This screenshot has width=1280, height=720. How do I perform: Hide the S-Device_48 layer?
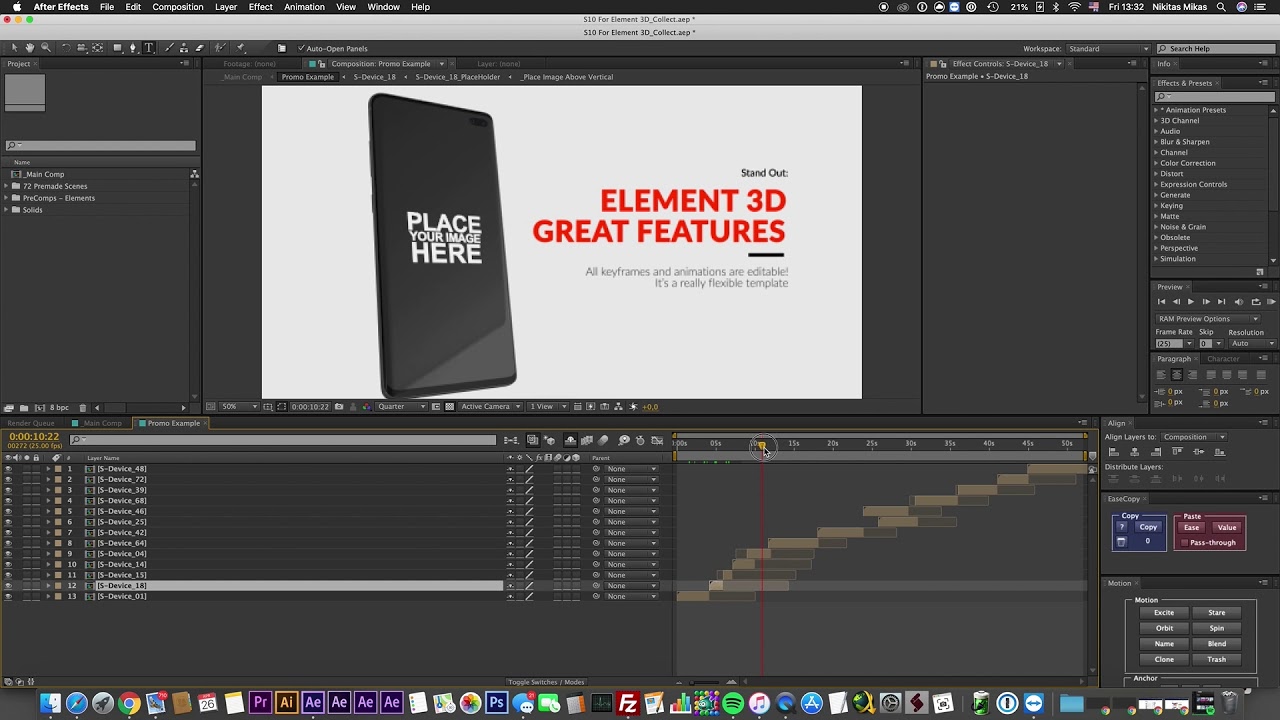pos(8,469)
